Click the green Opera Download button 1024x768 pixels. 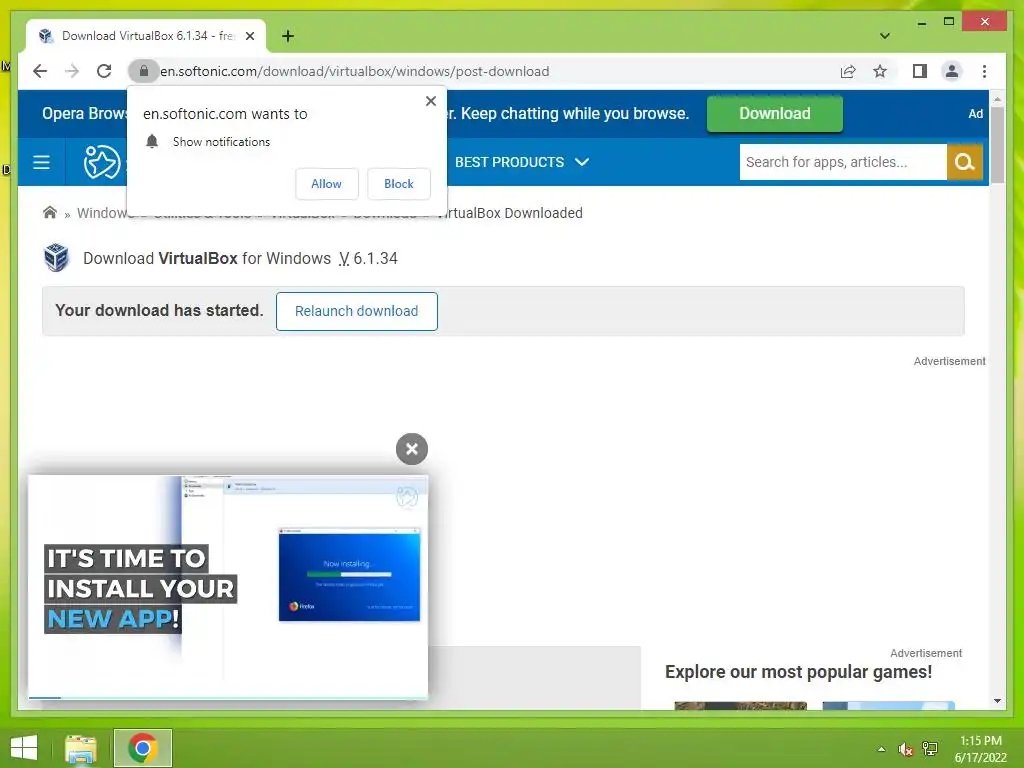pyautogui.click(x=775, y=114)
